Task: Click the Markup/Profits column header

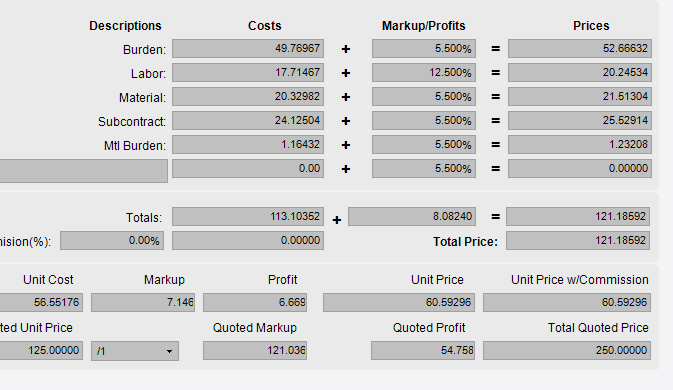Action: pos(424,26)
